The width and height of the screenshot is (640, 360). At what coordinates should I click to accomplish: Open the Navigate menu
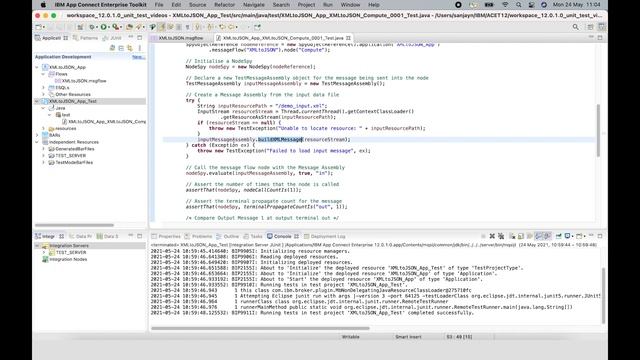click(x=253, y=5)
